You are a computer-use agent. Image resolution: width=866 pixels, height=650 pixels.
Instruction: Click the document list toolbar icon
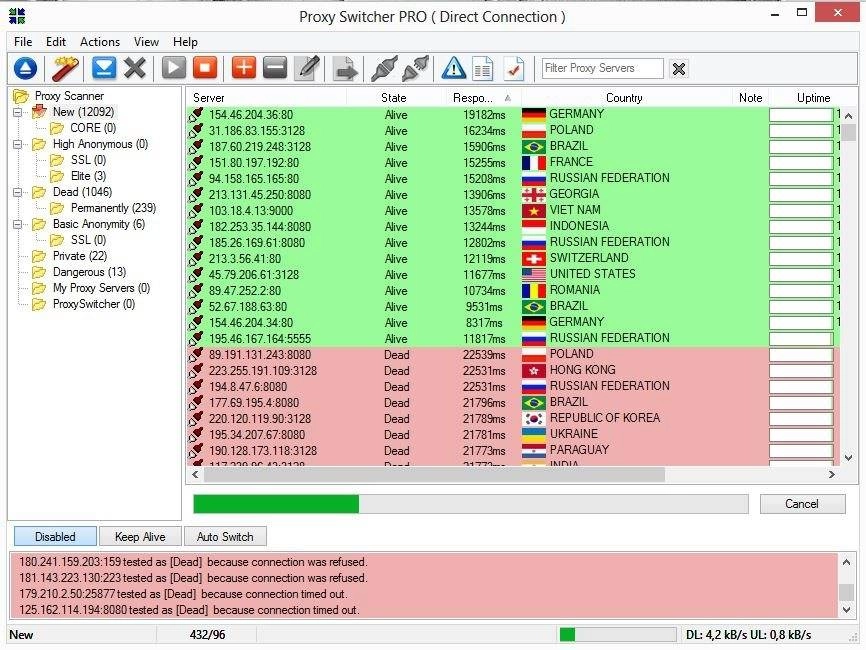[483, 69]
